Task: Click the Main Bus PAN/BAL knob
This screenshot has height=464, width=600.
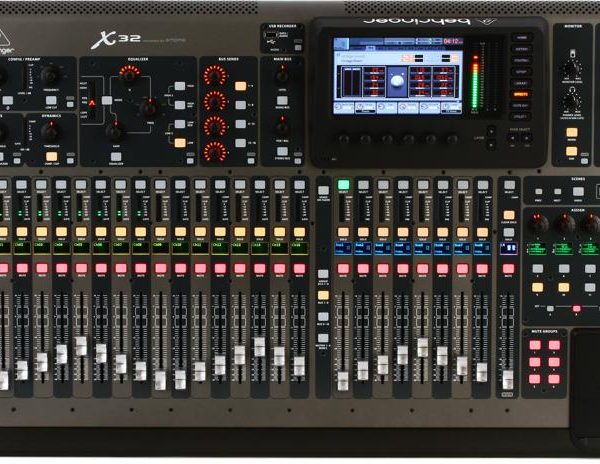Action: click(282, 125)
